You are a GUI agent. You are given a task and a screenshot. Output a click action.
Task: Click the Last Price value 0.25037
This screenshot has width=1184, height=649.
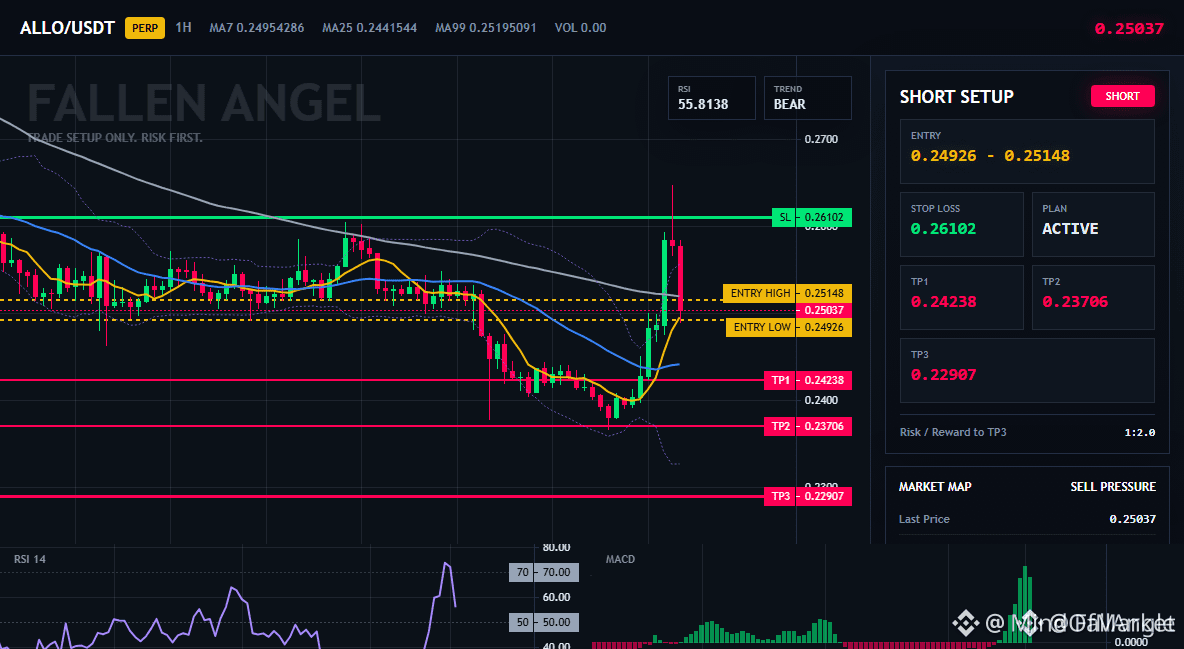coord(1133,519)
